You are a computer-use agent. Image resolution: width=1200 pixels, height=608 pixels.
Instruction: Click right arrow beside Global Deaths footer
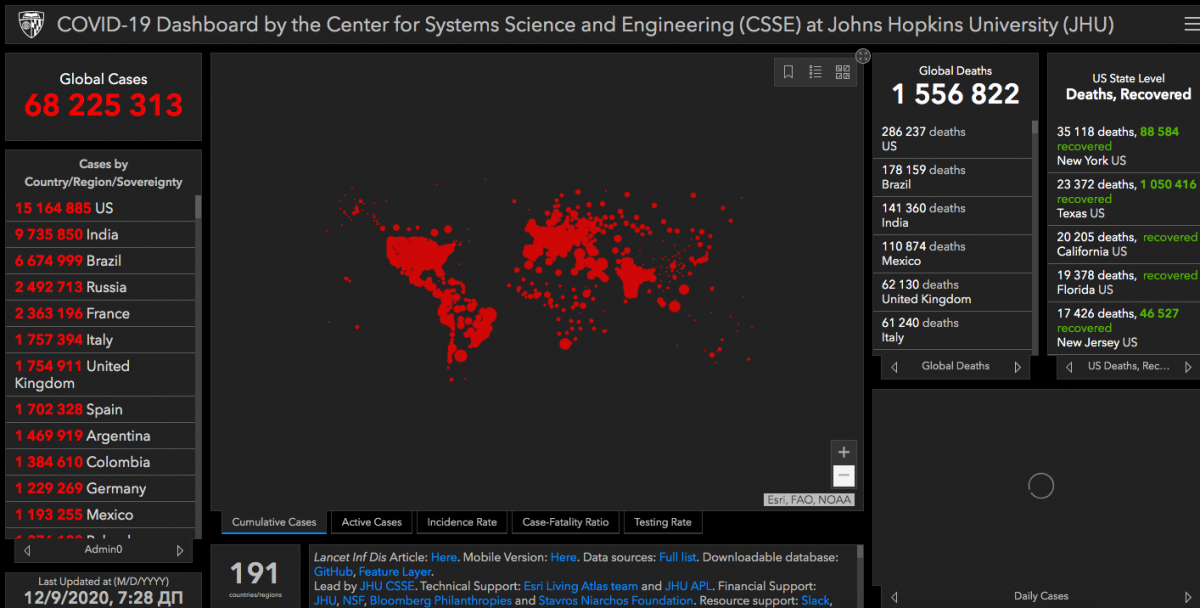click(x=1018, y=367)
